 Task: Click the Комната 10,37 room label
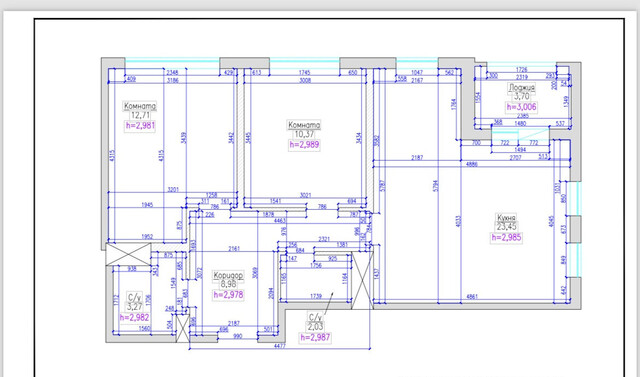(304, 129)
